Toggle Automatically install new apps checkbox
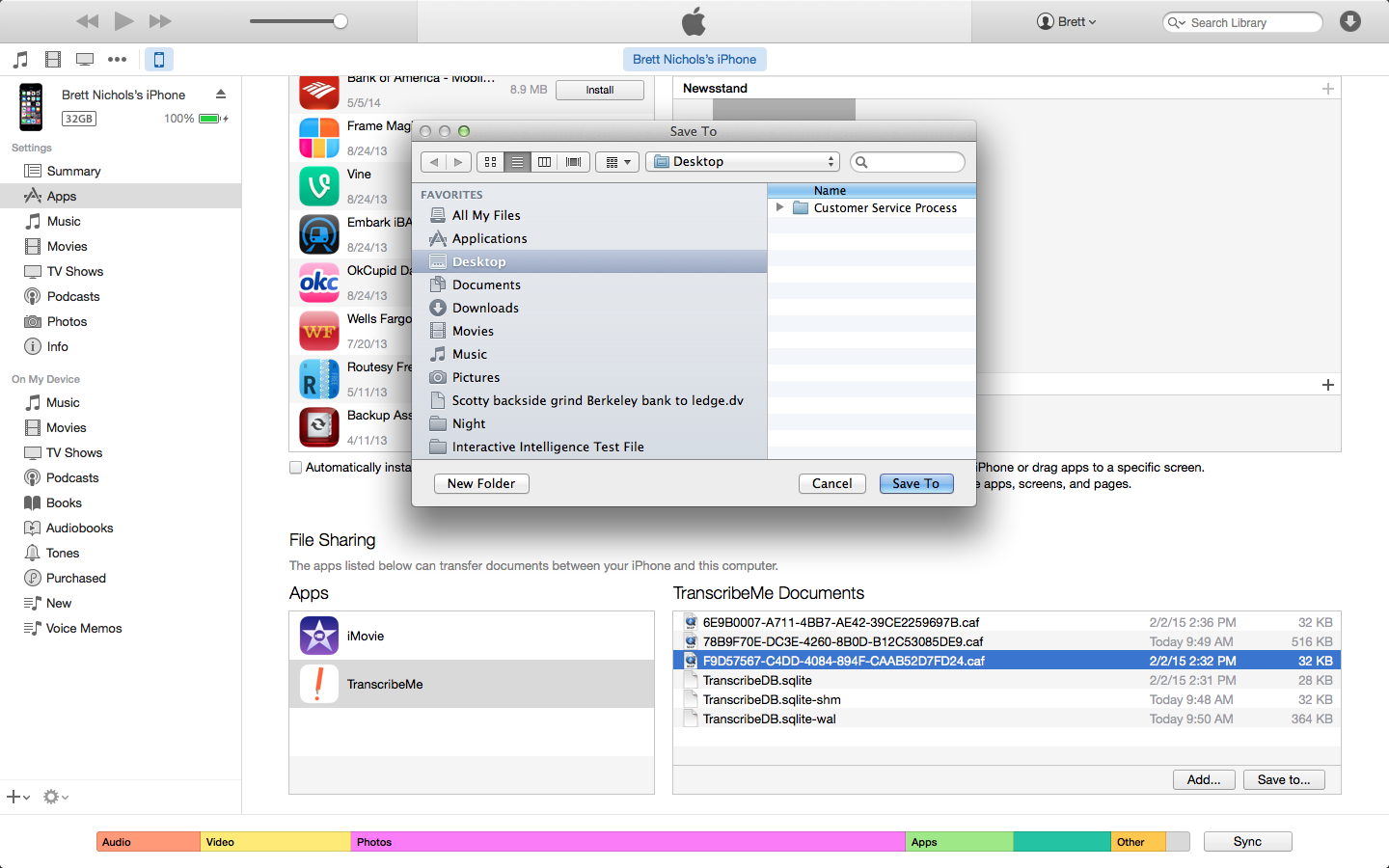The height and width of the screenshot is (868, 1389). [296, 468]
